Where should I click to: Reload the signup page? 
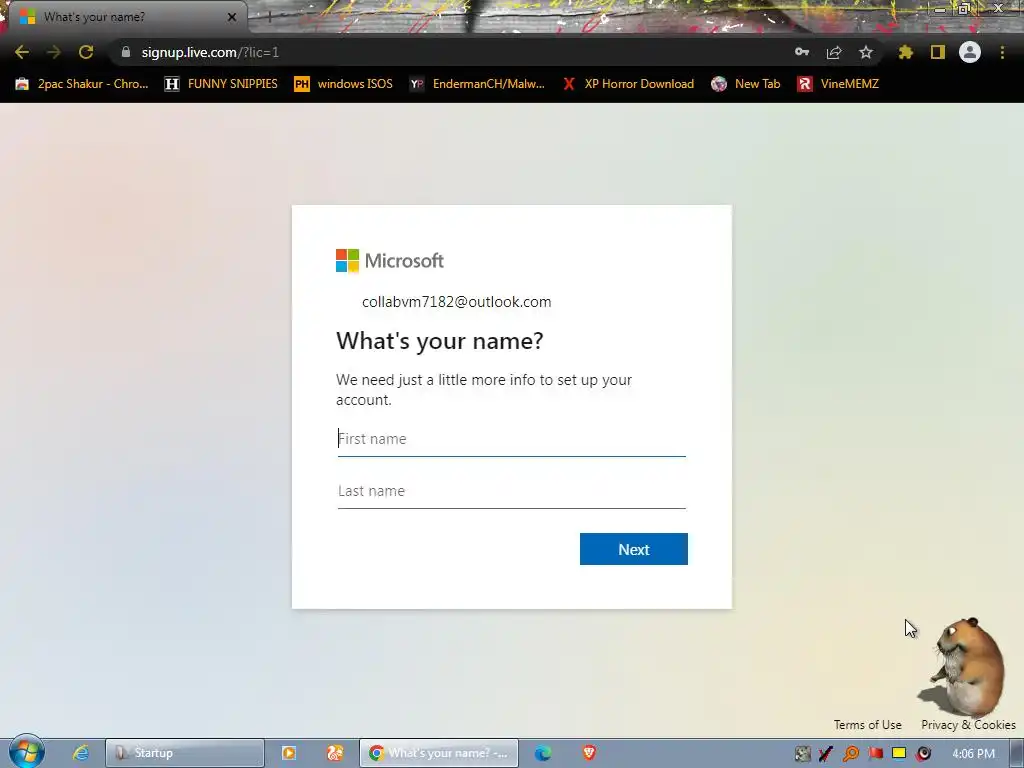tap(86, 52)
